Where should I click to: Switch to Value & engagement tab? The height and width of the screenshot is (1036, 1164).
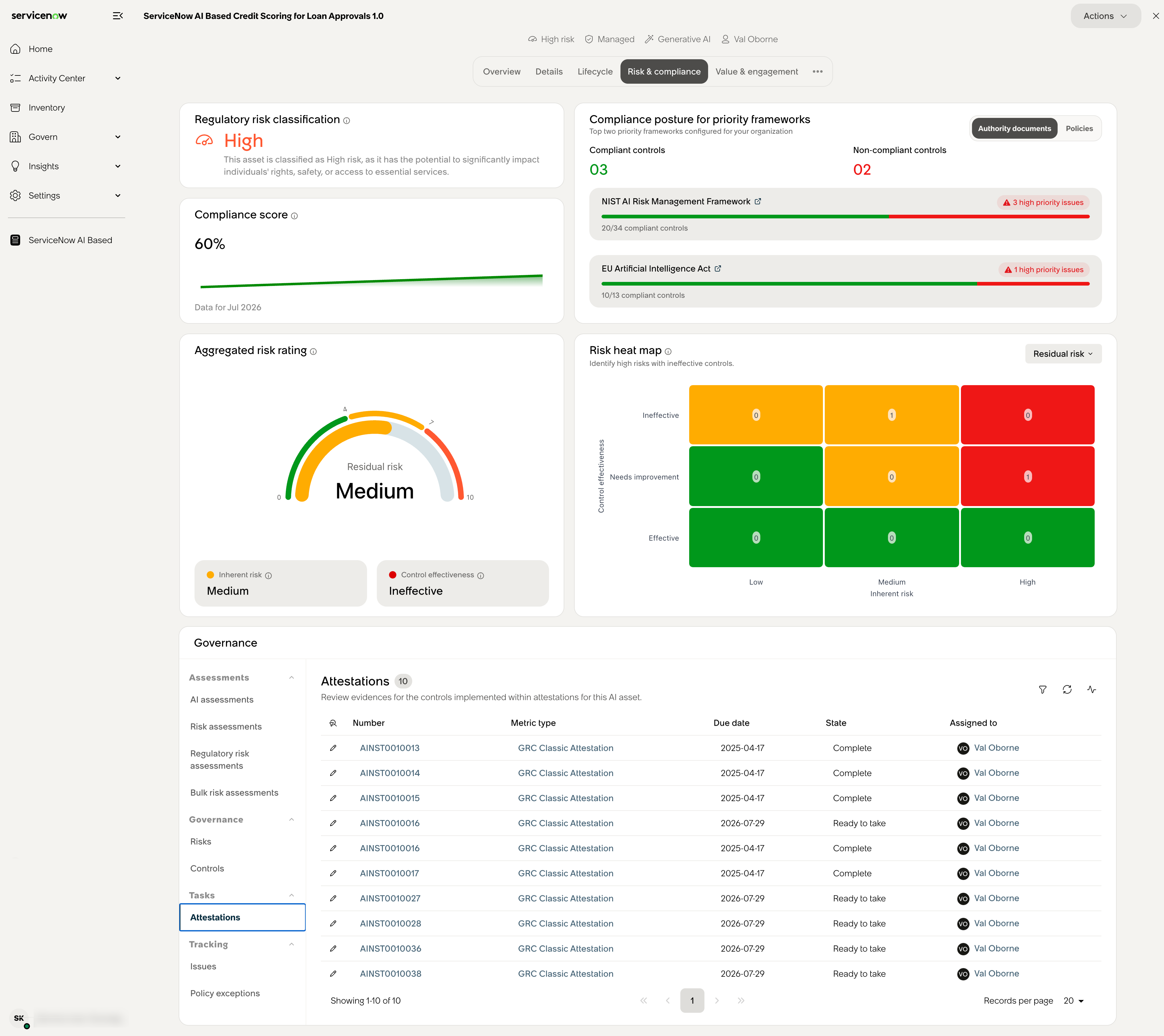tap(757, 72)
